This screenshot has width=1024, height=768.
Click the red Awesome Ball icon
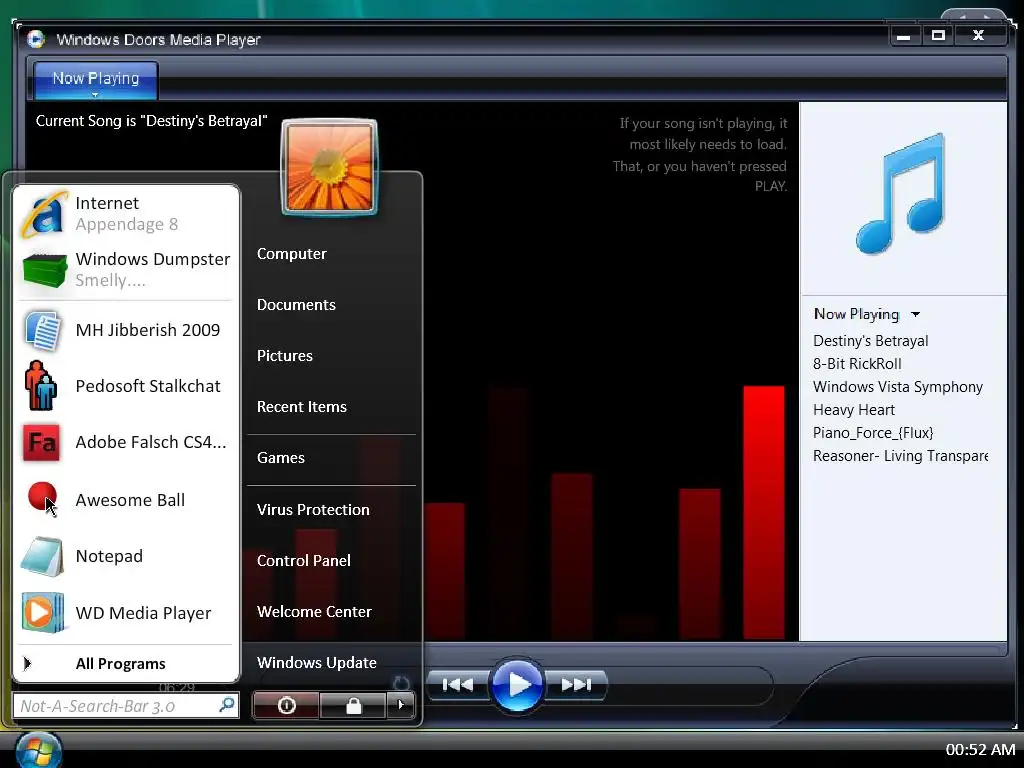tap(42, 496)
